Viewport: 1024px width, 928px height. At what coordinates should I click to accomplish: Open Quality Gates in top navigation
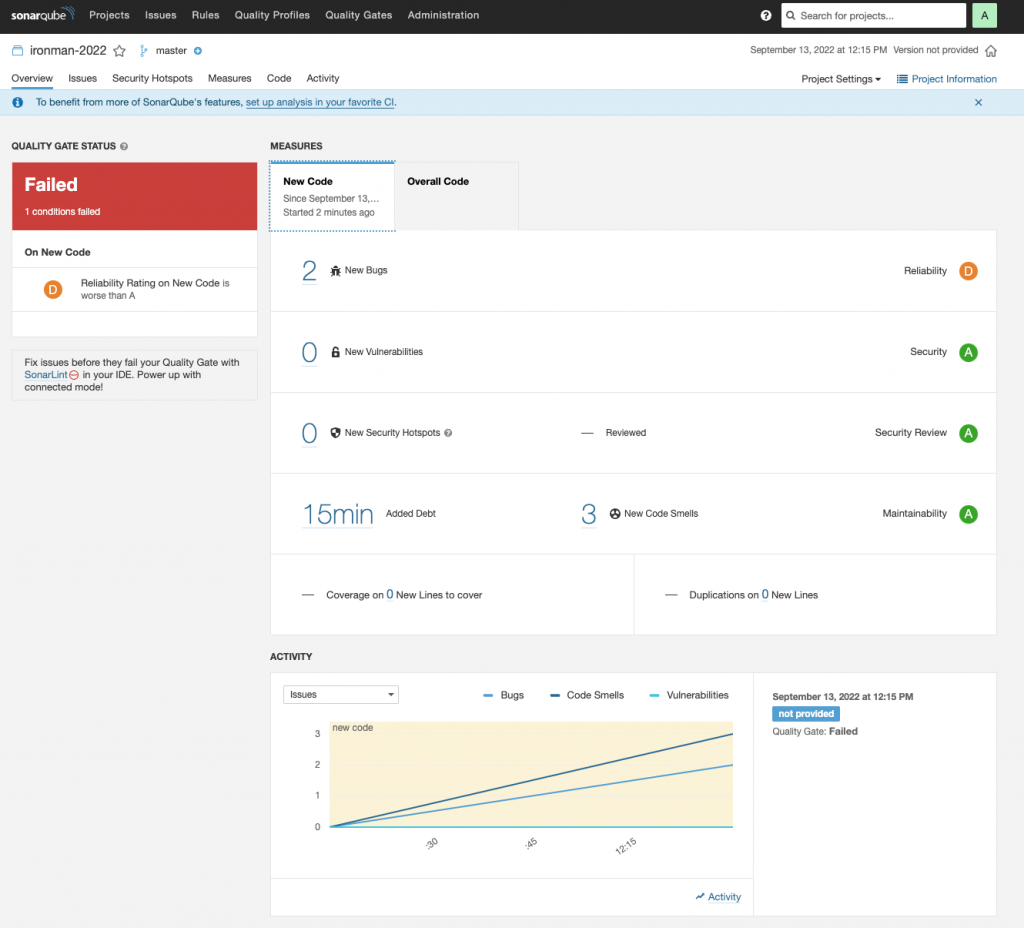(359, 15)
